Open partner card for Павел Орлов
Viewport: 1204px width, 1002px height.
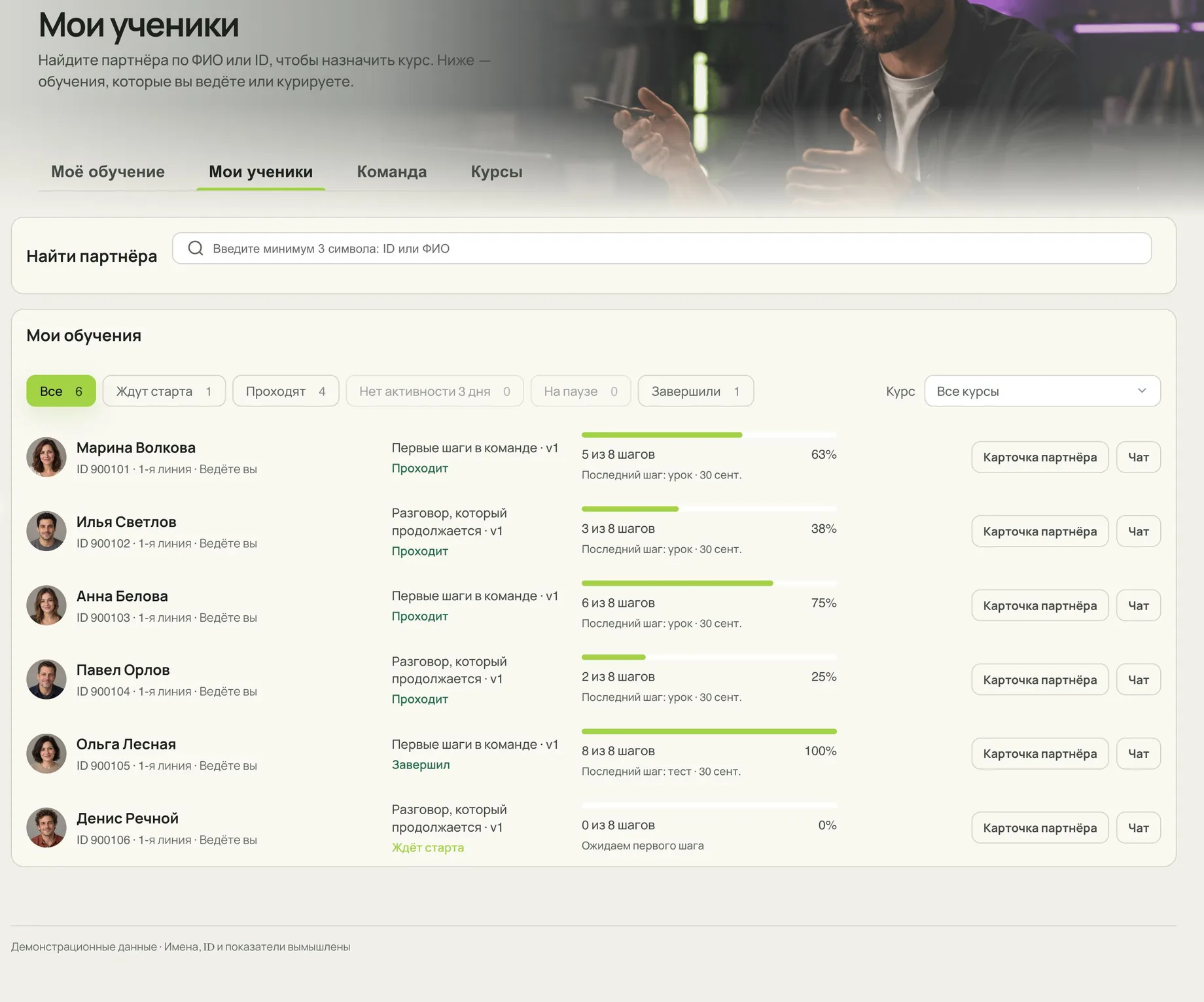coord(1040,679)
